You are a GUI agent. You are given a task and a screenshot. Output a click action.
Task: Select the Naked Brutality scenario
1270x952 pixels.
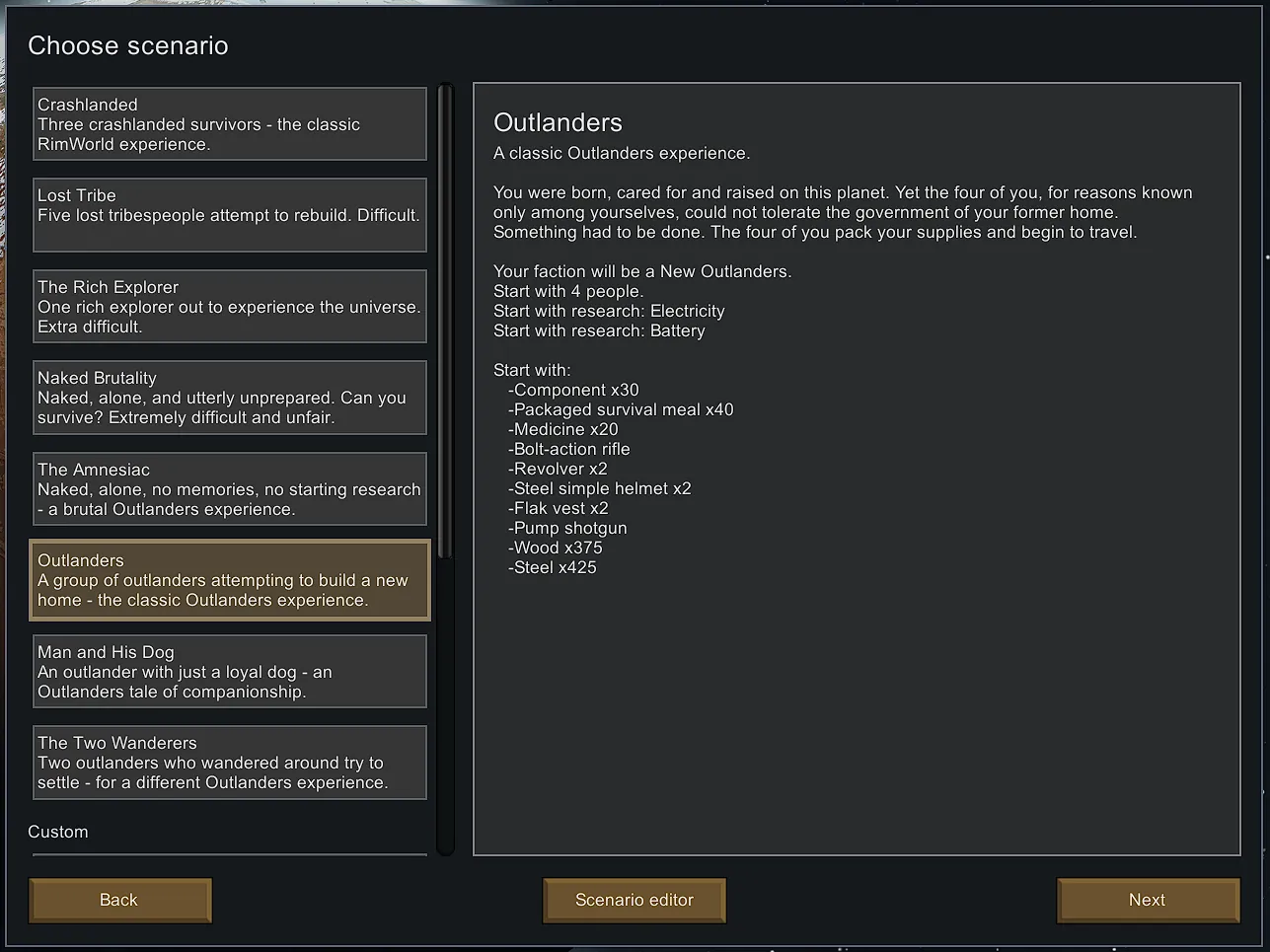(230, 398)
